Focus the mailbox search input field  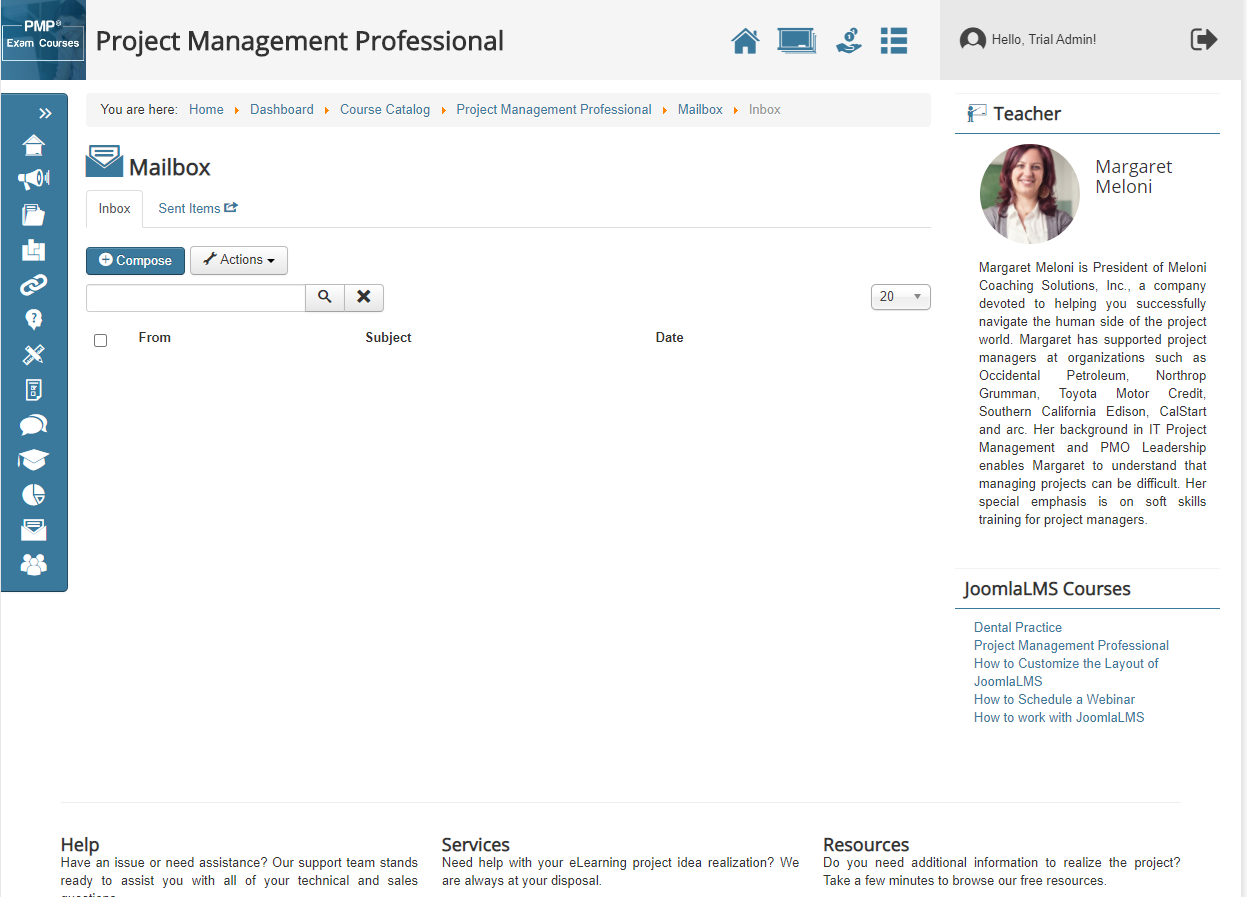point(196,298)
